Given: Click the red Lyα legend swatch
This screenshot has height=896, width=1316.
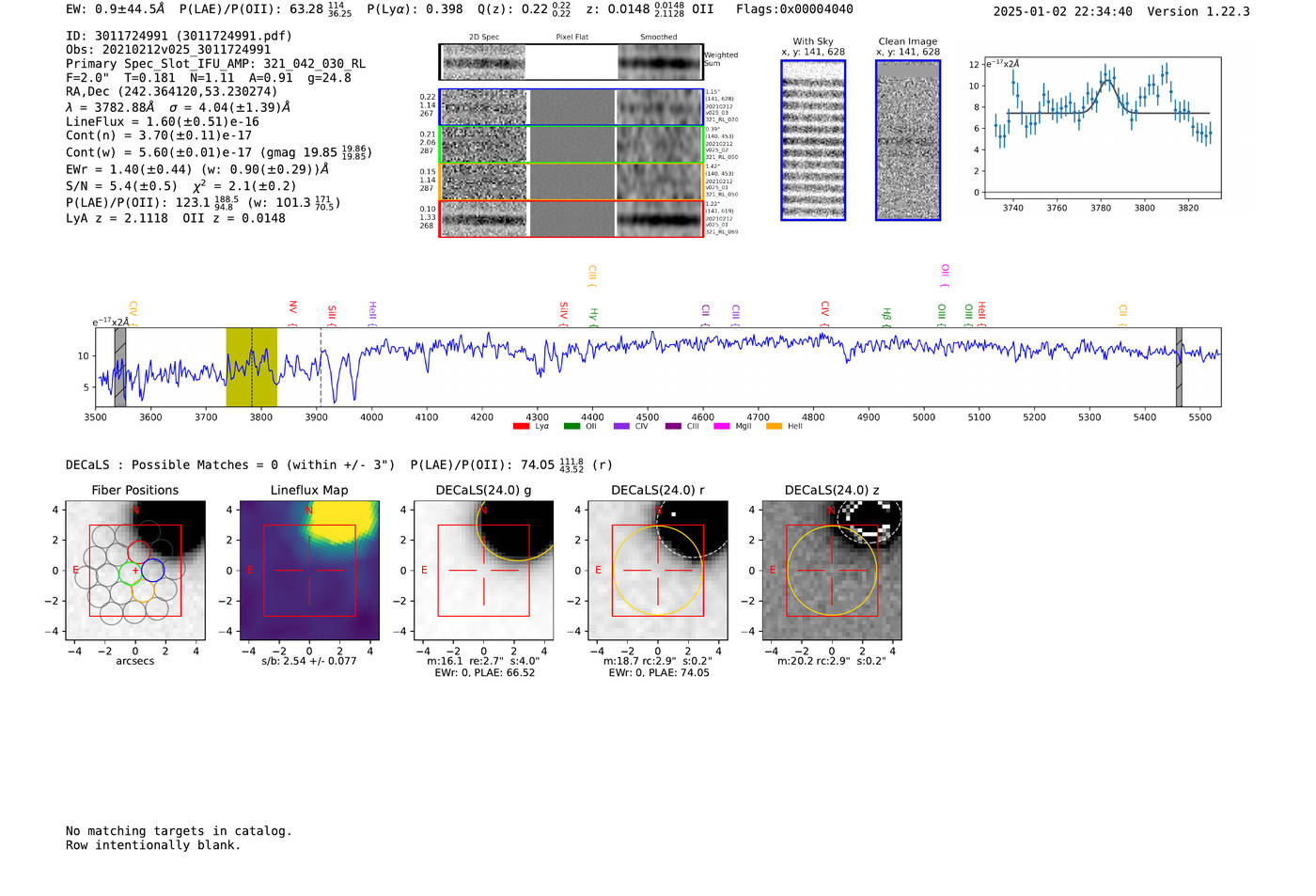Looking at the screenshot, I should (521, 427).
